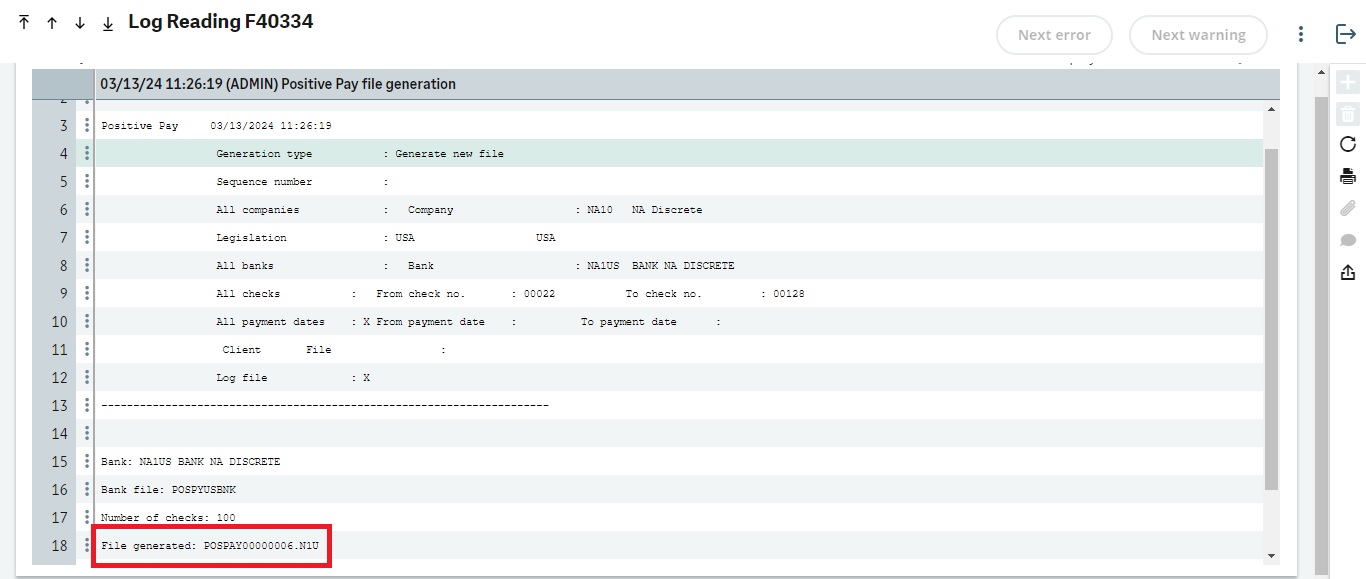Move down one log entry with the arrow
This screenshot has height=579, width=1366.
pos(79,20)
